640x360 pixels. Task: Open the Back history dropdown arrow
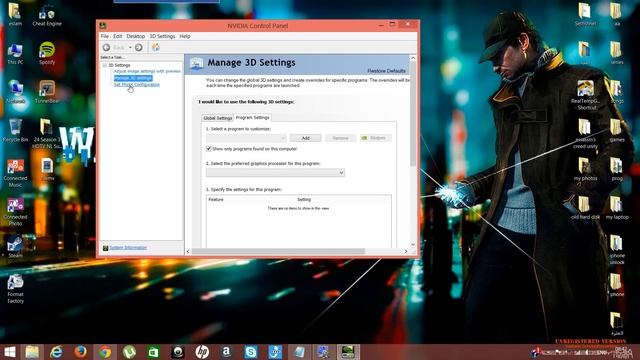(x=130, y=47)
